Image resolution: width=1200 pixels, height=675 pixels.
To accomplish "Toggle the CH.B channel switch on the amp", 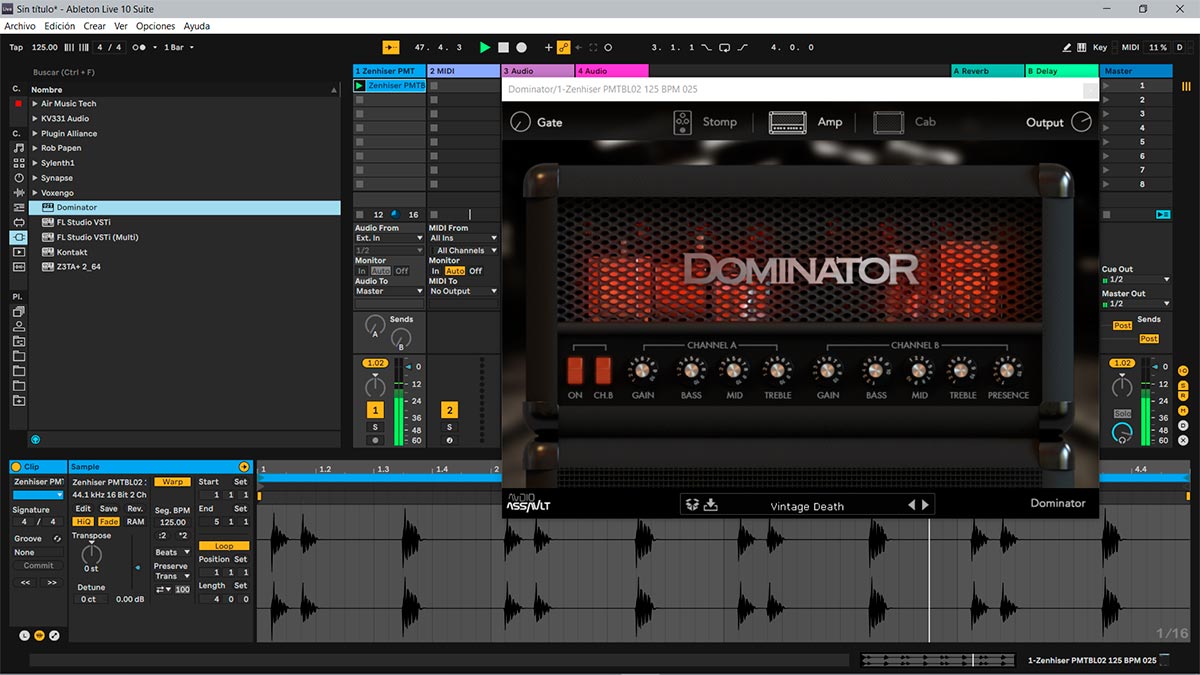I will pyautogui.click(x=603, y=371).
